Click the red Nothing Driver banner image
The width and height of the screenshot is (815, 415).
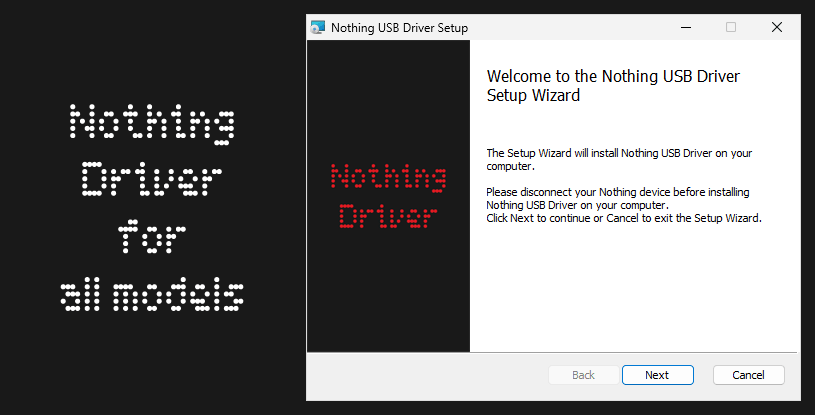(x=389, y=197)
